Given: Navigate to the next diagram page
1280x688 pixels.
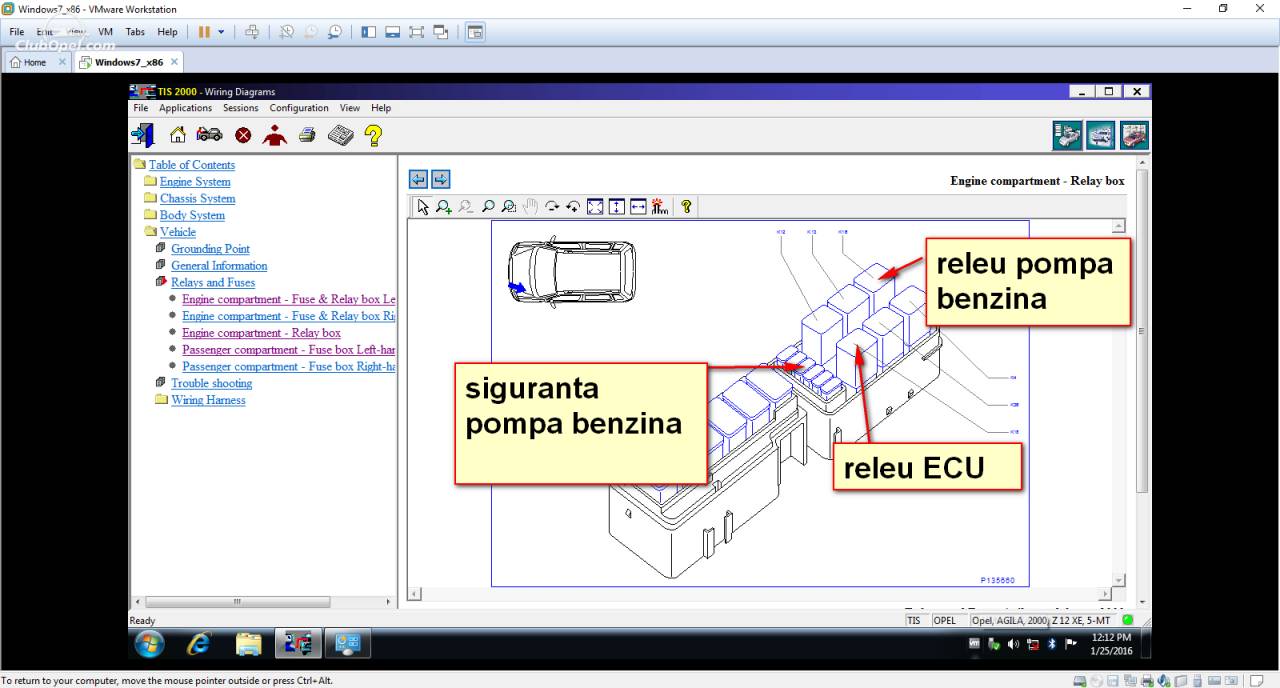Looking at the screenshot, I should click(x=440, y=180).
